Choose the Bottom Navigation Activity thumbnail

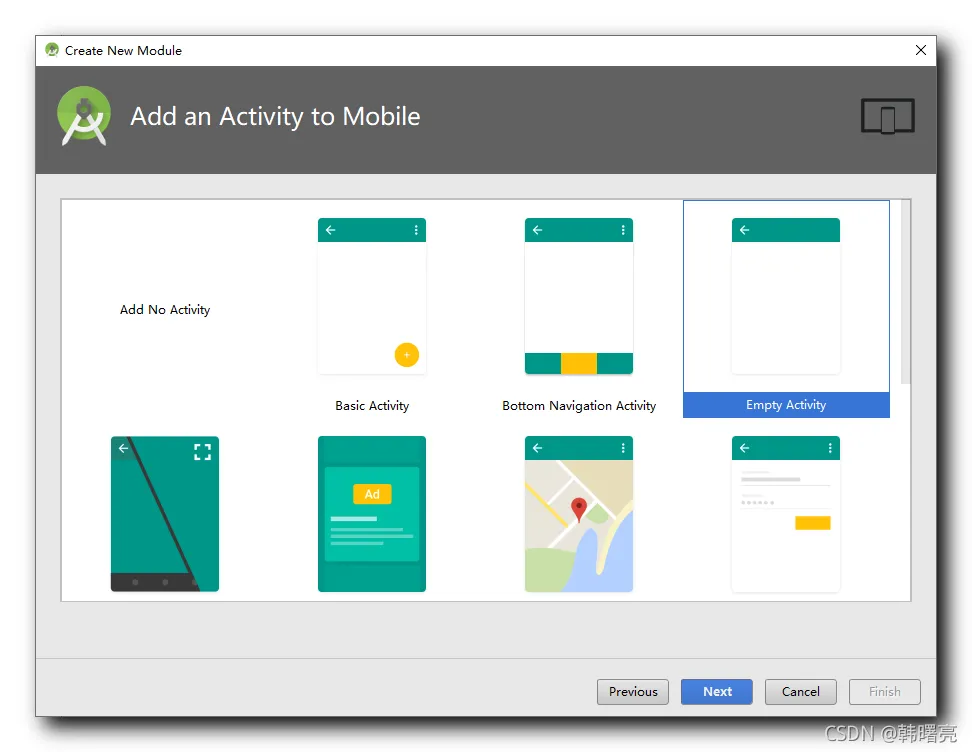pyautogui.click(x=579, y=296)
